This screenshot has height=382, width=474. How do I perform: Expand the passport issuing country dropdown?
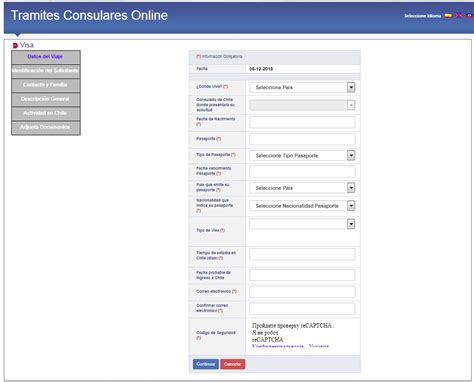click(x=302, y=188)
